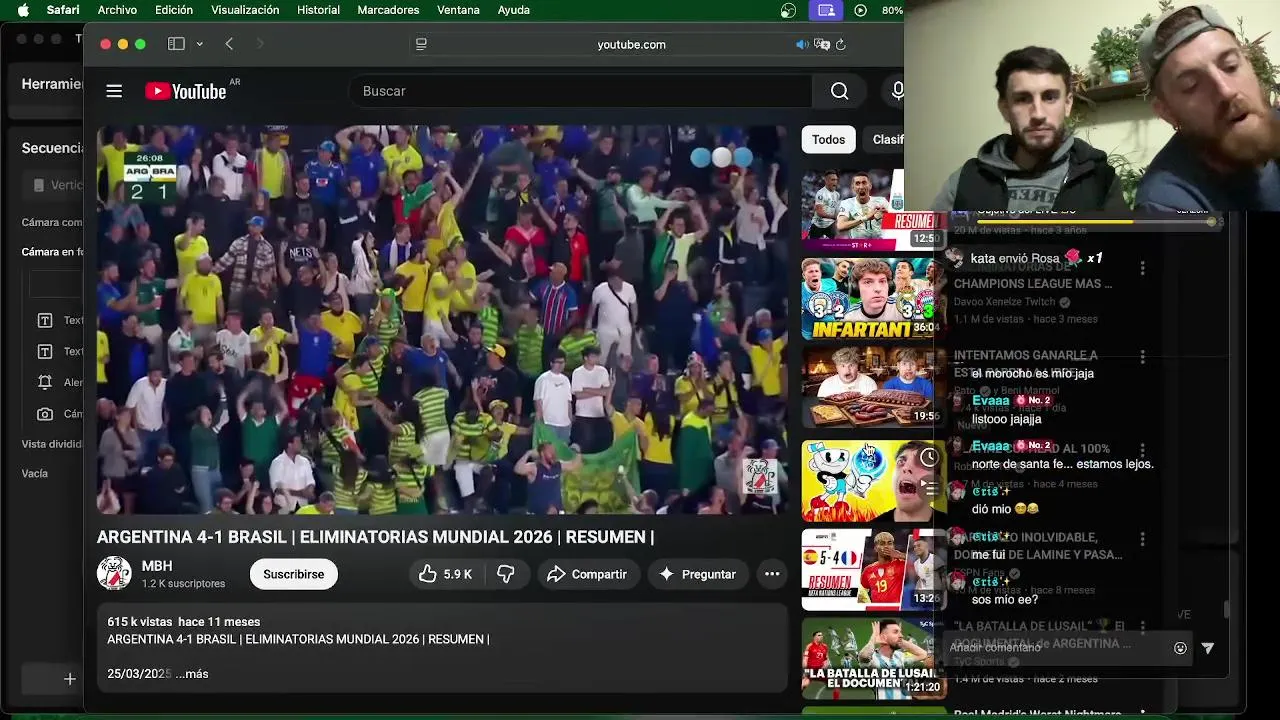The height and width of the screenshot is (720, 1280).
Task: Add to Watch Later on Cuphead thumbnail
Action: point(929,458)
